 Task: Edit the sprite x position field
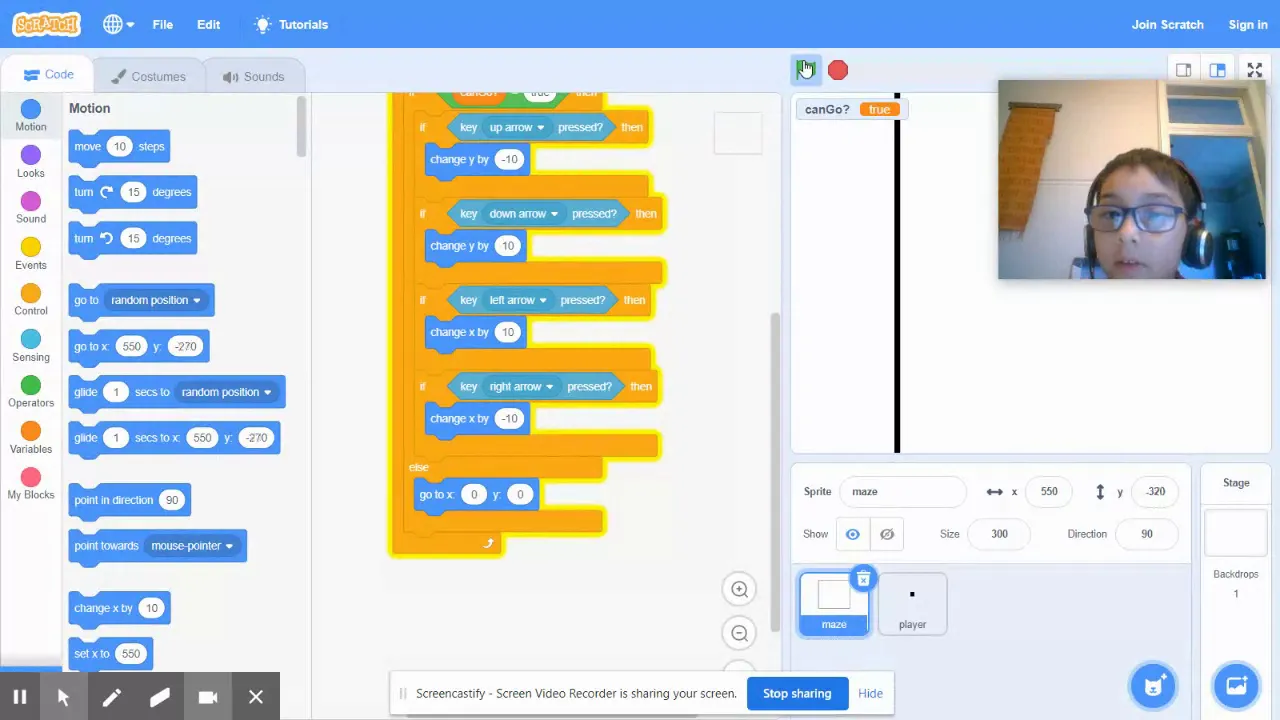(x=1049, y=492)
